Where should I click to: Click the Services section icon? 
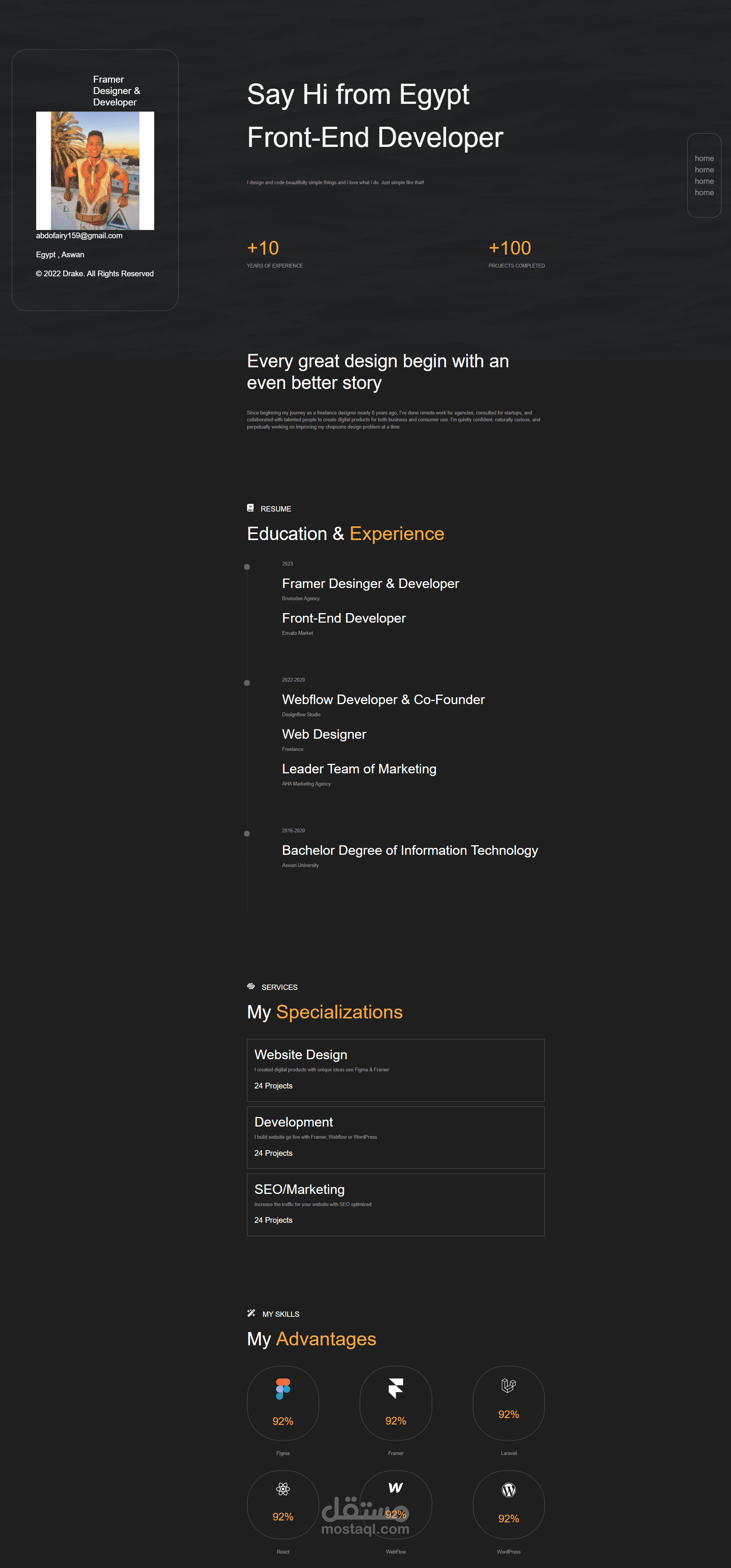point(251,986)
